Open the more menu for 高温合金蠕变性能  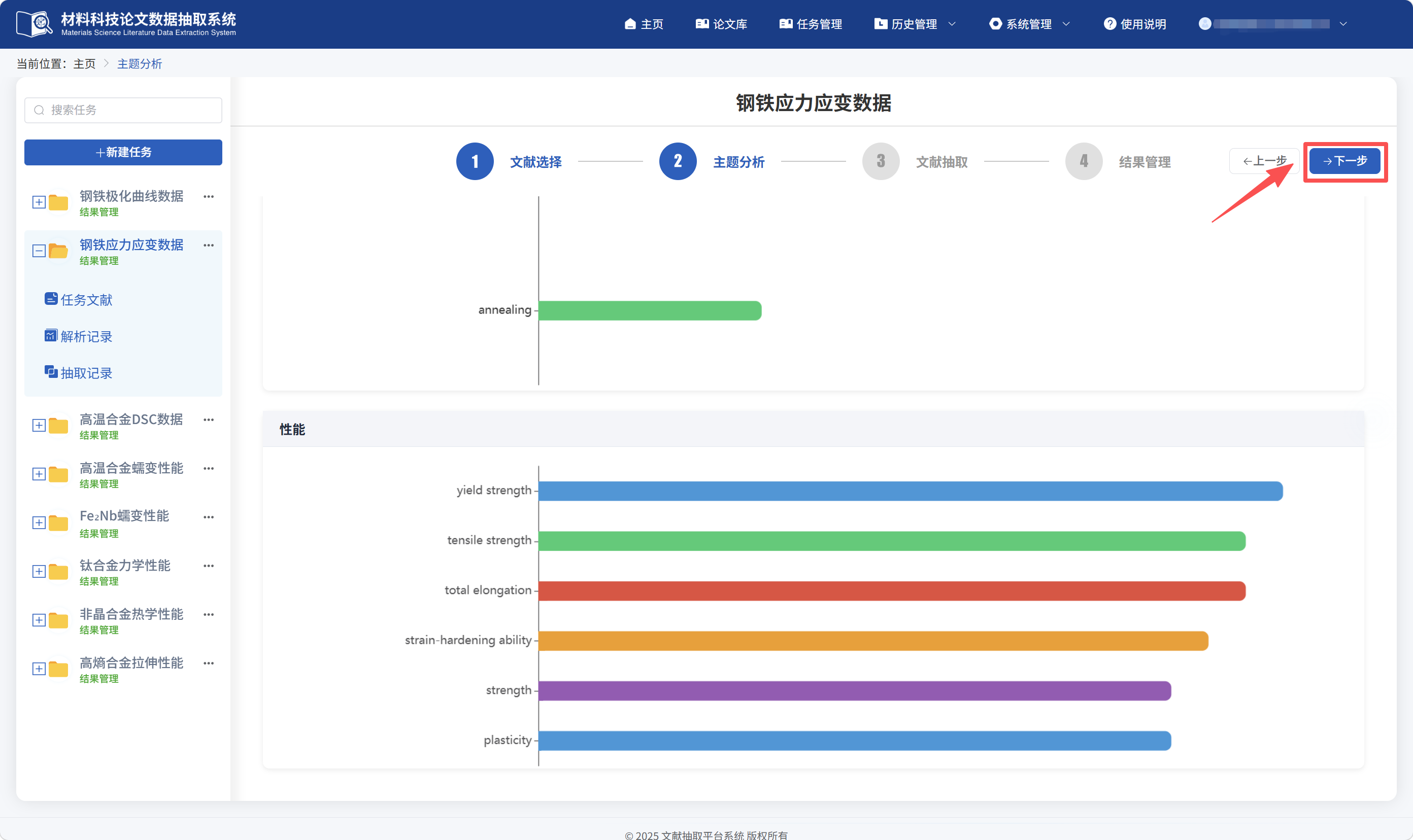coord(209,468)
